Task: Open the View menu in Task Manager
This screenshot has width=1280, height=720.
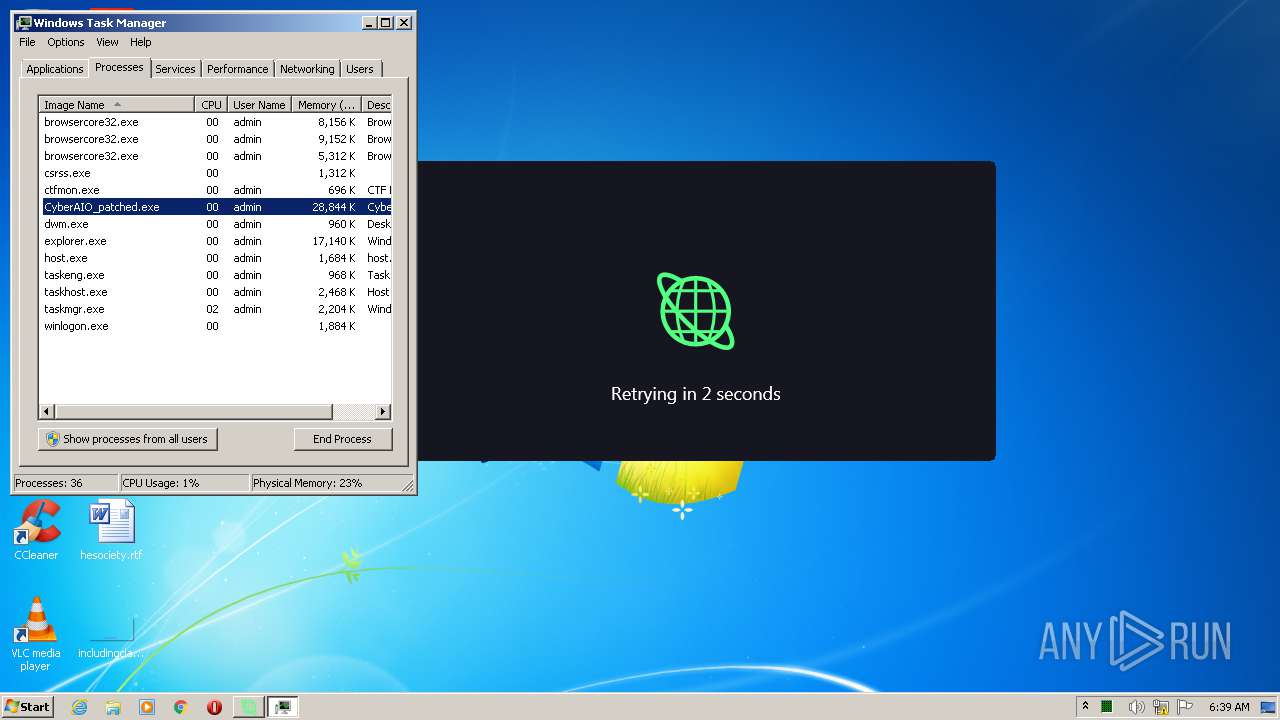Action: 107,42
